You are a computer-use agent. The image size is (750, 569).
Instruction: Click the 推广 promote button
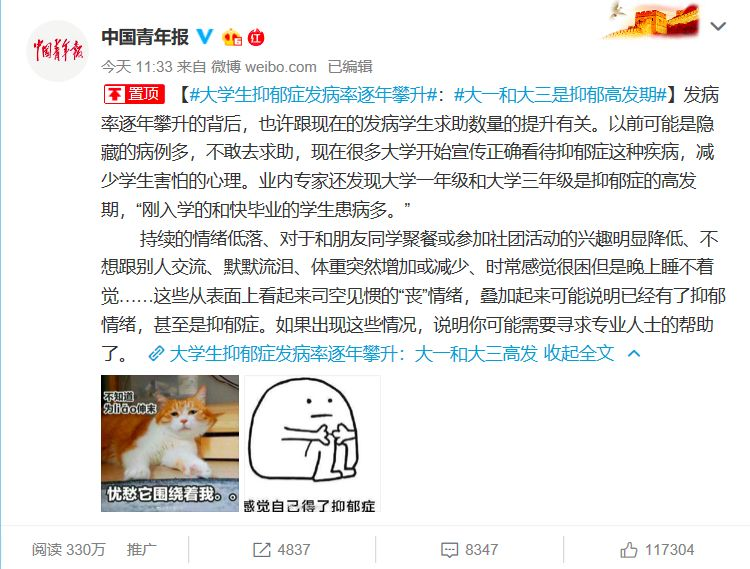click(x=142, y=549)
